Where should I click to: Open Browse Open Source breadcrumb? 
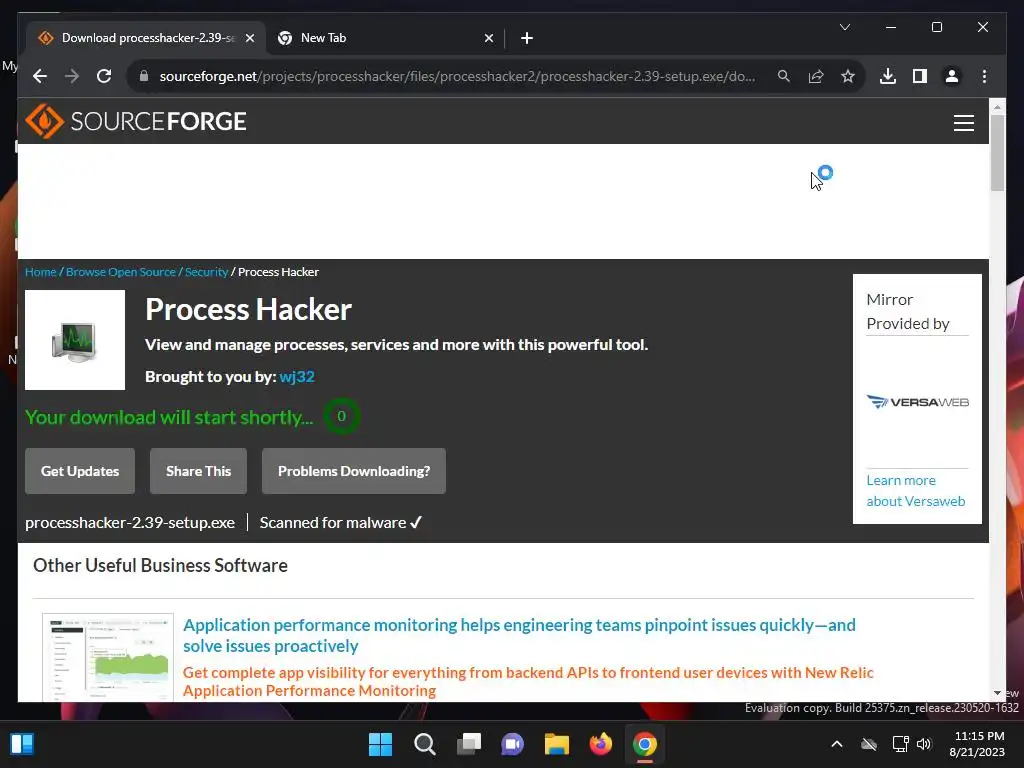[121, 272]
